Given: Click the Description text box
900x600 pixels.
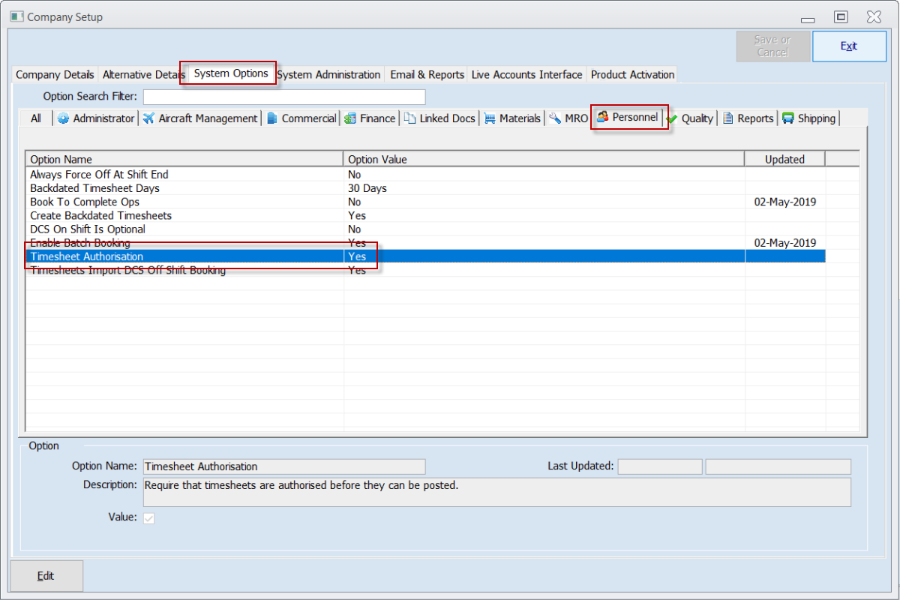Looking at the screenshot, I should [x=497, y=492].
